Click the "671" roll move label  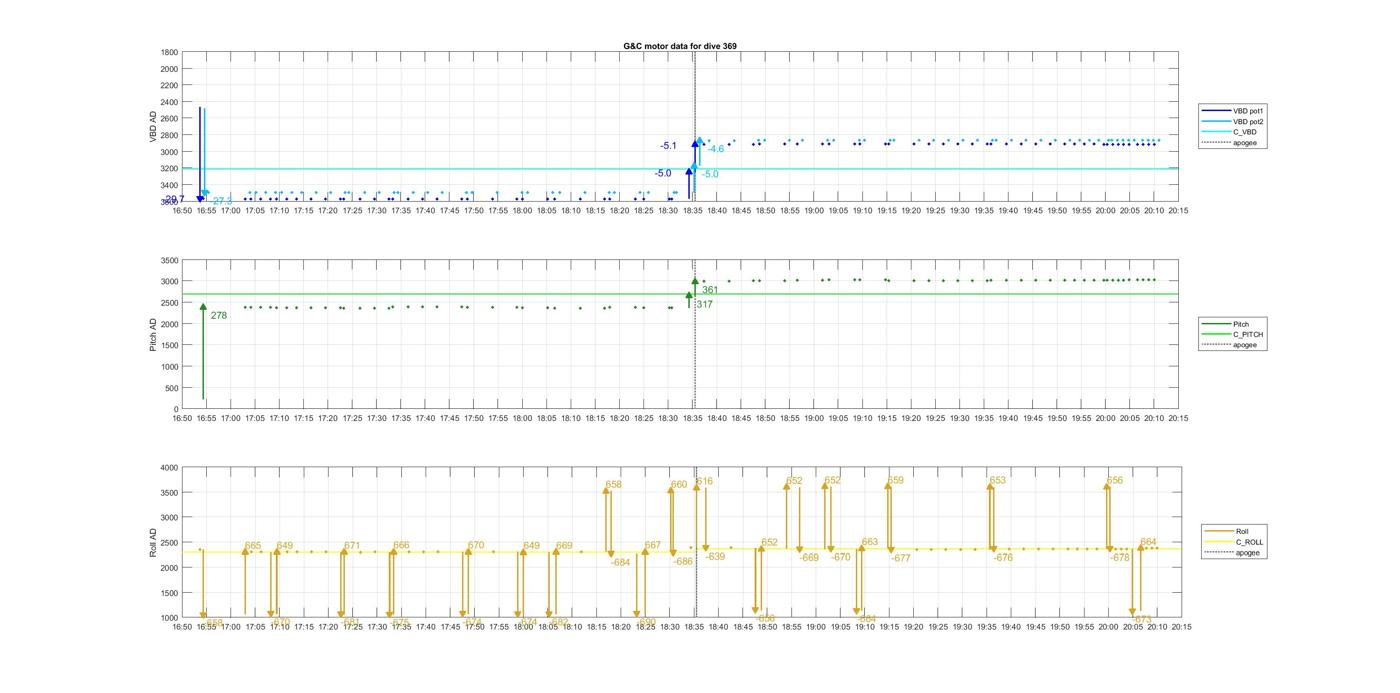click(x=352, y=546)
